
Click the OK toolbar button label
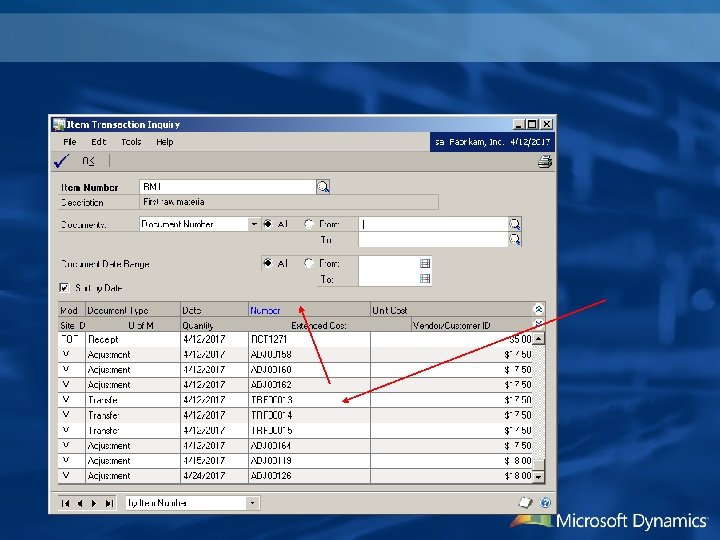[x=88, y=161]
